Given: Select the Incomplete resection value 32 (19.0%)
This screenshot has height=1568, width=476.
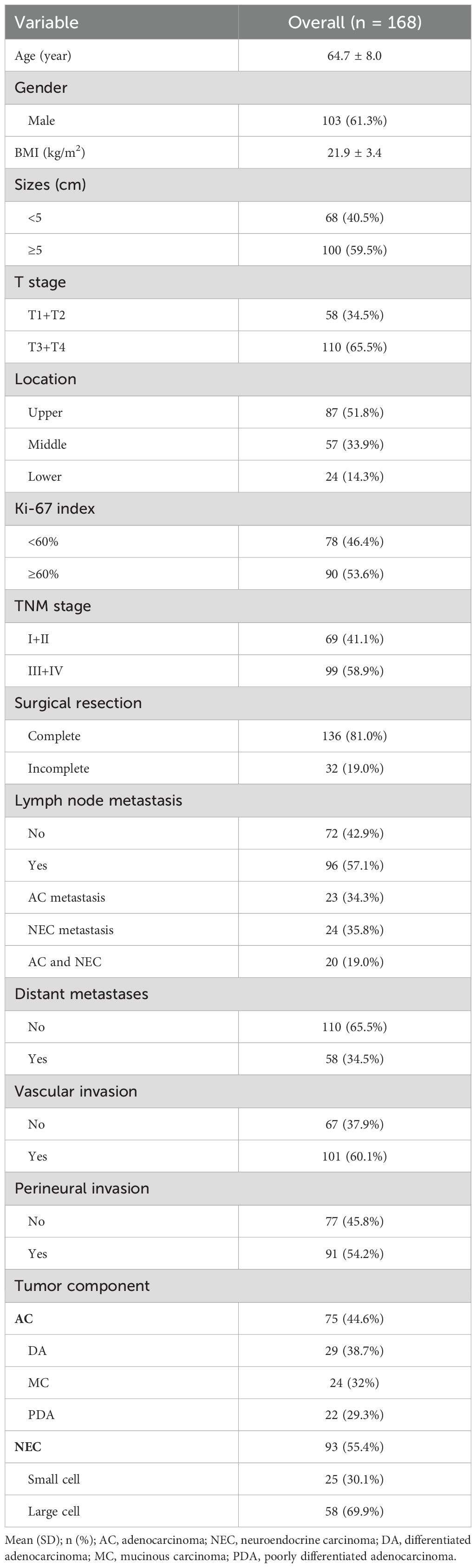Looking at the screenshot, I should click(x=354, y=768).
